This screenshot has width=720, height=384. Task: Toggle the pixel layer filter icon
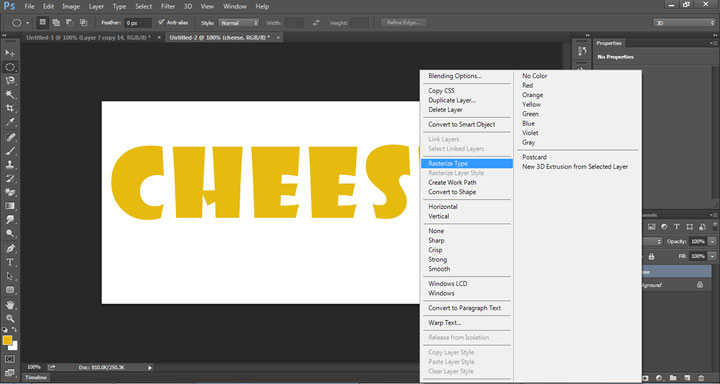(652, 226)
